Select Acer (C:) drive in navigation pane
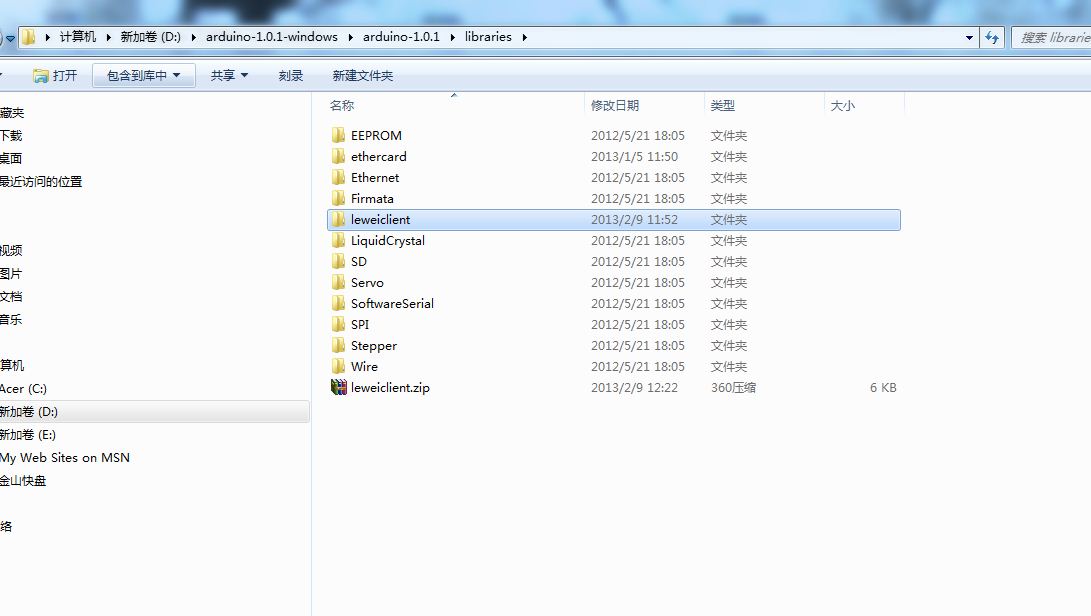This screenshot has height=616, width=1091. [x=24, y=388]
